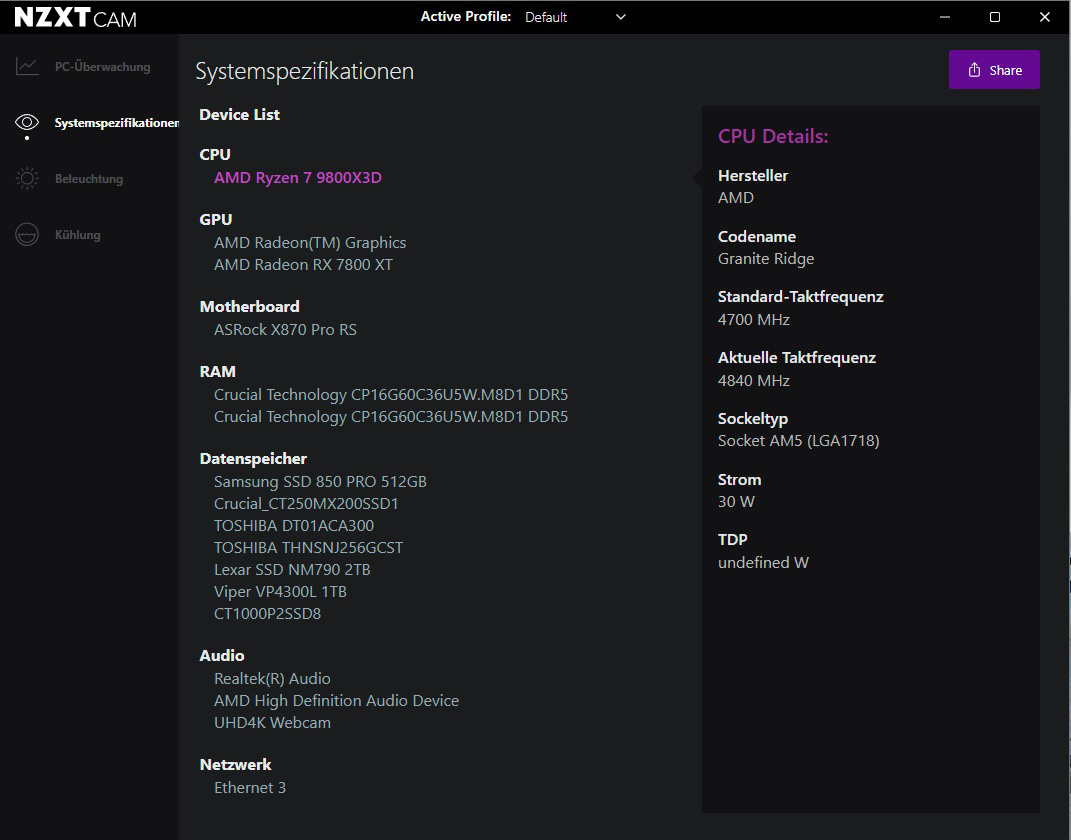
Task: Select the Systemspezifikationen eye icon
Action: click(27, 122)
